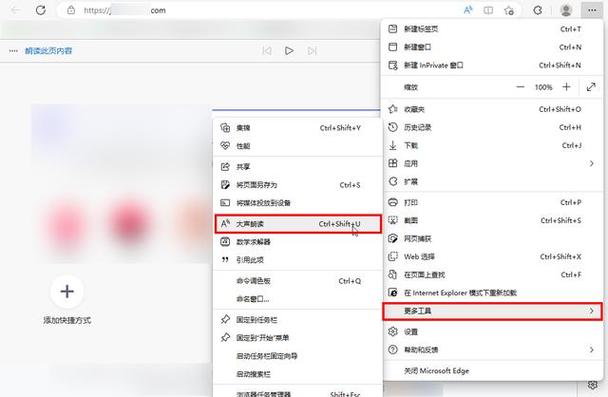Select Web 选择 menu entry
608x397 pixels.
coord(492,257)
